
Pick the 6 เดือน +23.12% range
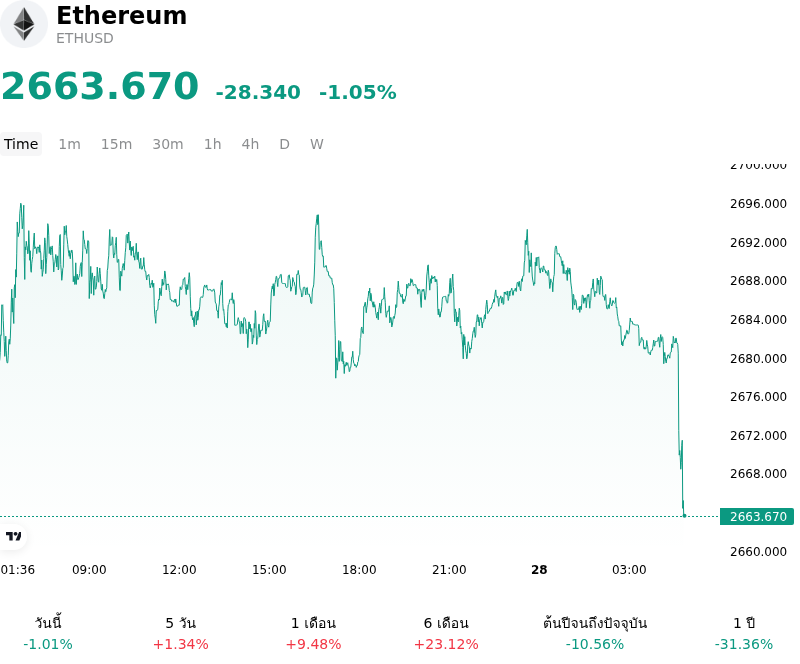tap(446, 633)
